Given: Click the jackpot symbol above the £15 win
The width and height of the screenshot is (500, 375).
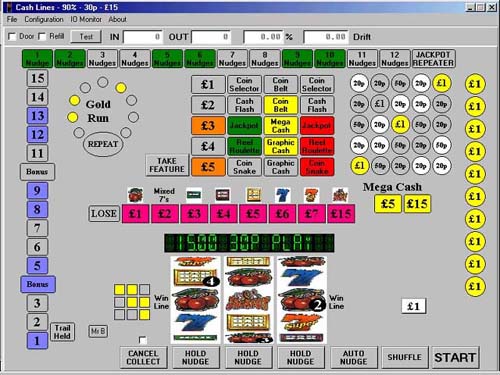Looking at the screenshot, I should pos(341,195).
